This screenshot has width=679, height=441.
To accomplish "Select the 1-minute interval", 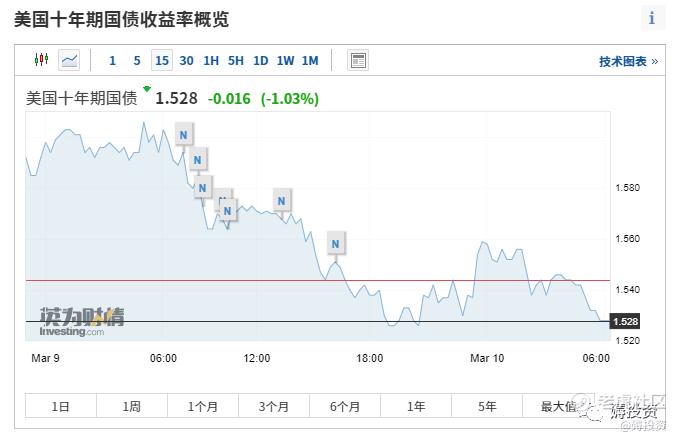I will click(112, 61).
